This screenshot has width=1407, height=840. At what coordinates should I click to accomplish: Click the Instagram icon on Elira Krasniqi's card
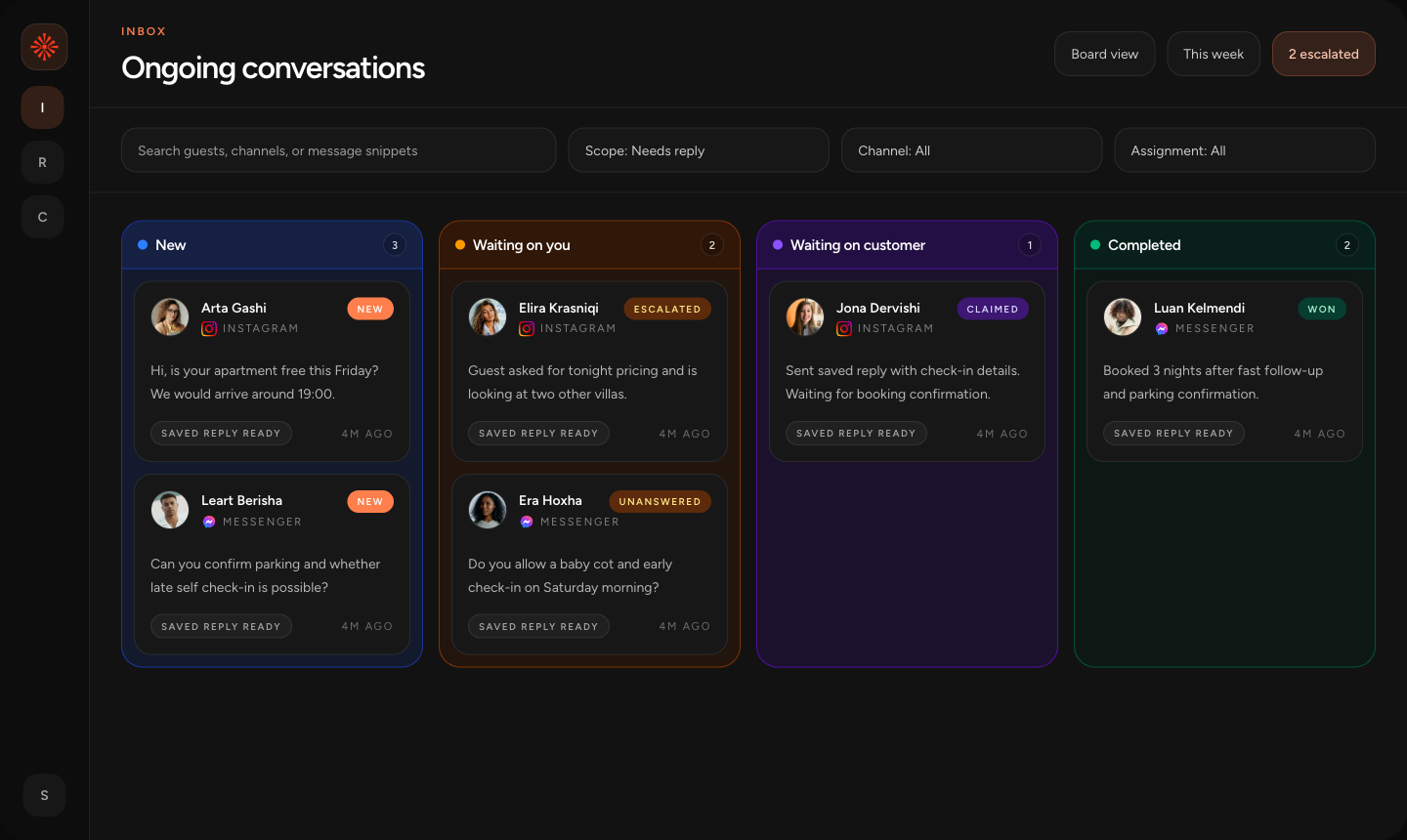pos(527,329)
